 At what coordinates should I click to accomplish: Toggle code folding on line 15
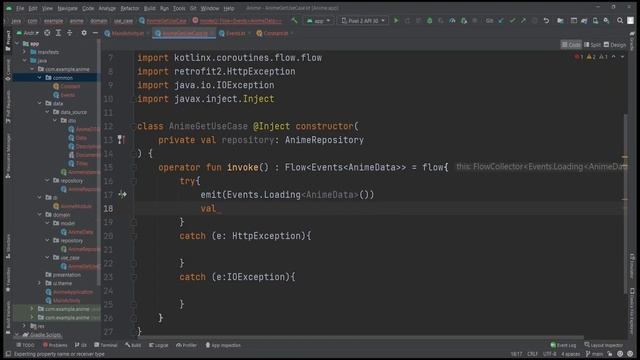tap(133, 167)
